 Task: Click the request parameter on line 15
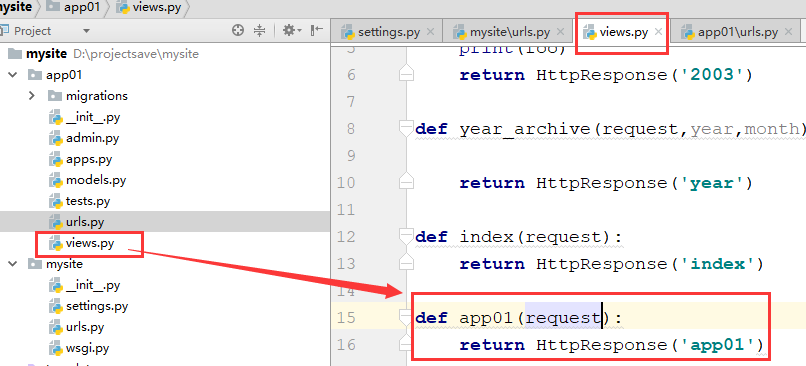[x=563, y=318]
